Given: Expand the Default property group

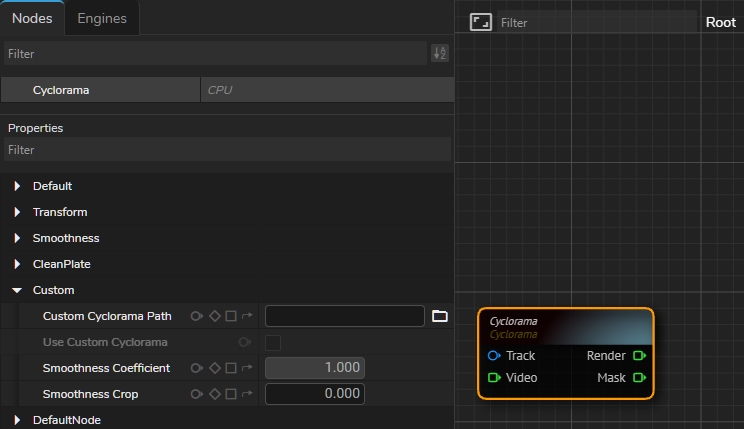Looking at the screenshot, I should [17, 186].
